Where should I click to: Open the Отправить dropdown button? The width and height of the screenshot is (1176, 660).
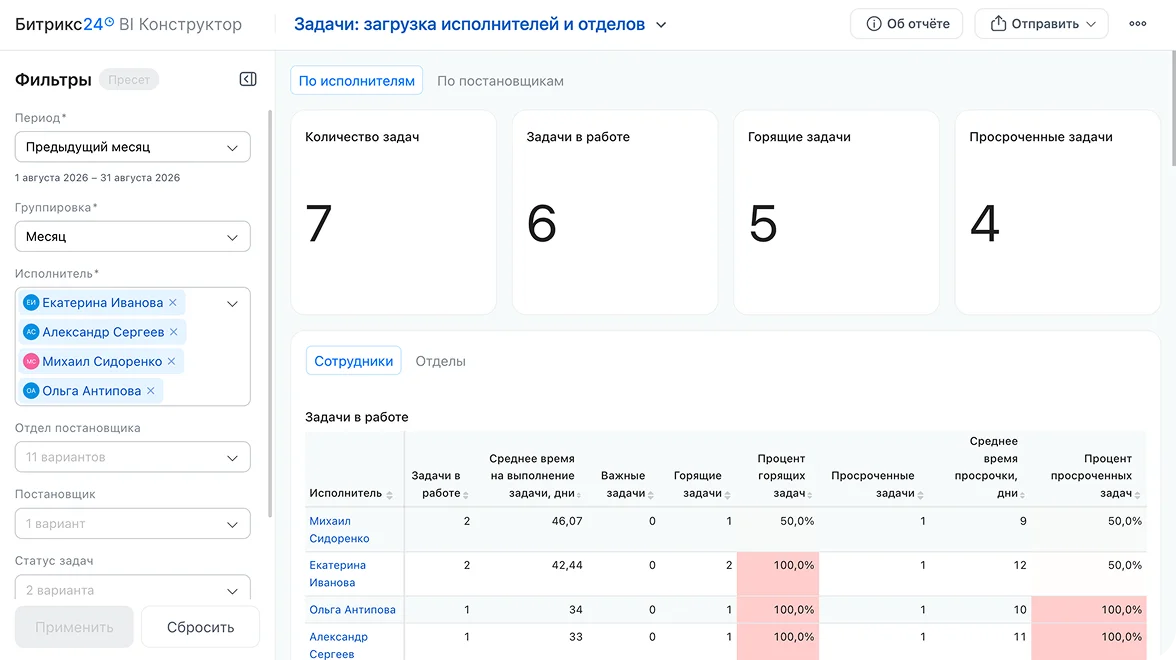(1041, 24)
